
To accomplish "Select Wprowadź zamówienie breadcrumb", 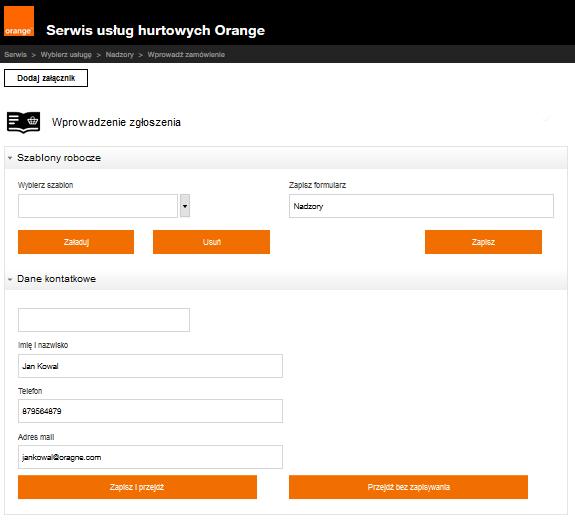I will pos(186,55).
